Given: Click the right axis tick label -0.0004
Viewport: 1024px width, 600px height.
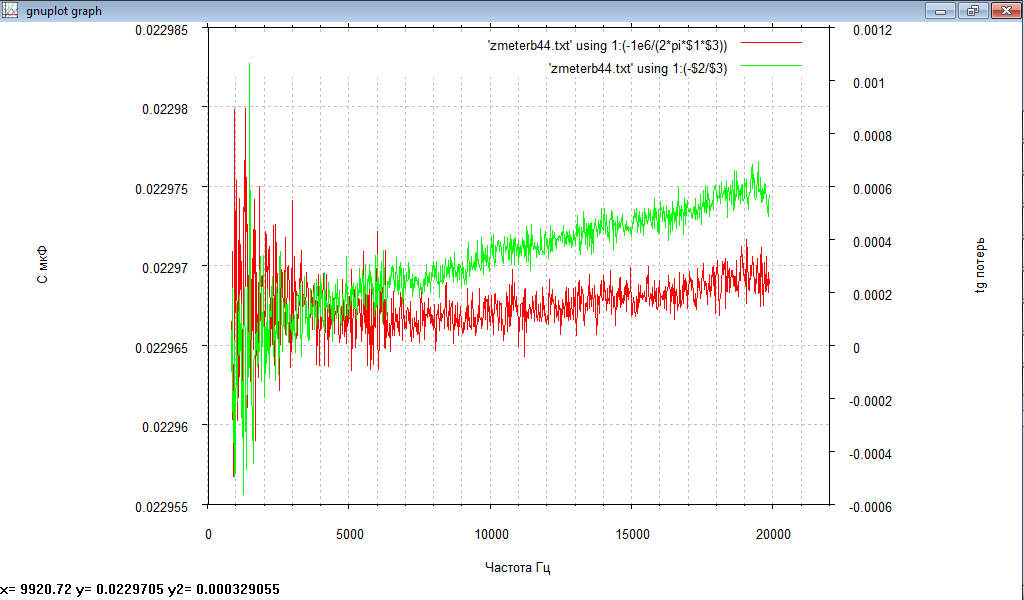Looking at the screenshot, I should click(x=871, y=454).
